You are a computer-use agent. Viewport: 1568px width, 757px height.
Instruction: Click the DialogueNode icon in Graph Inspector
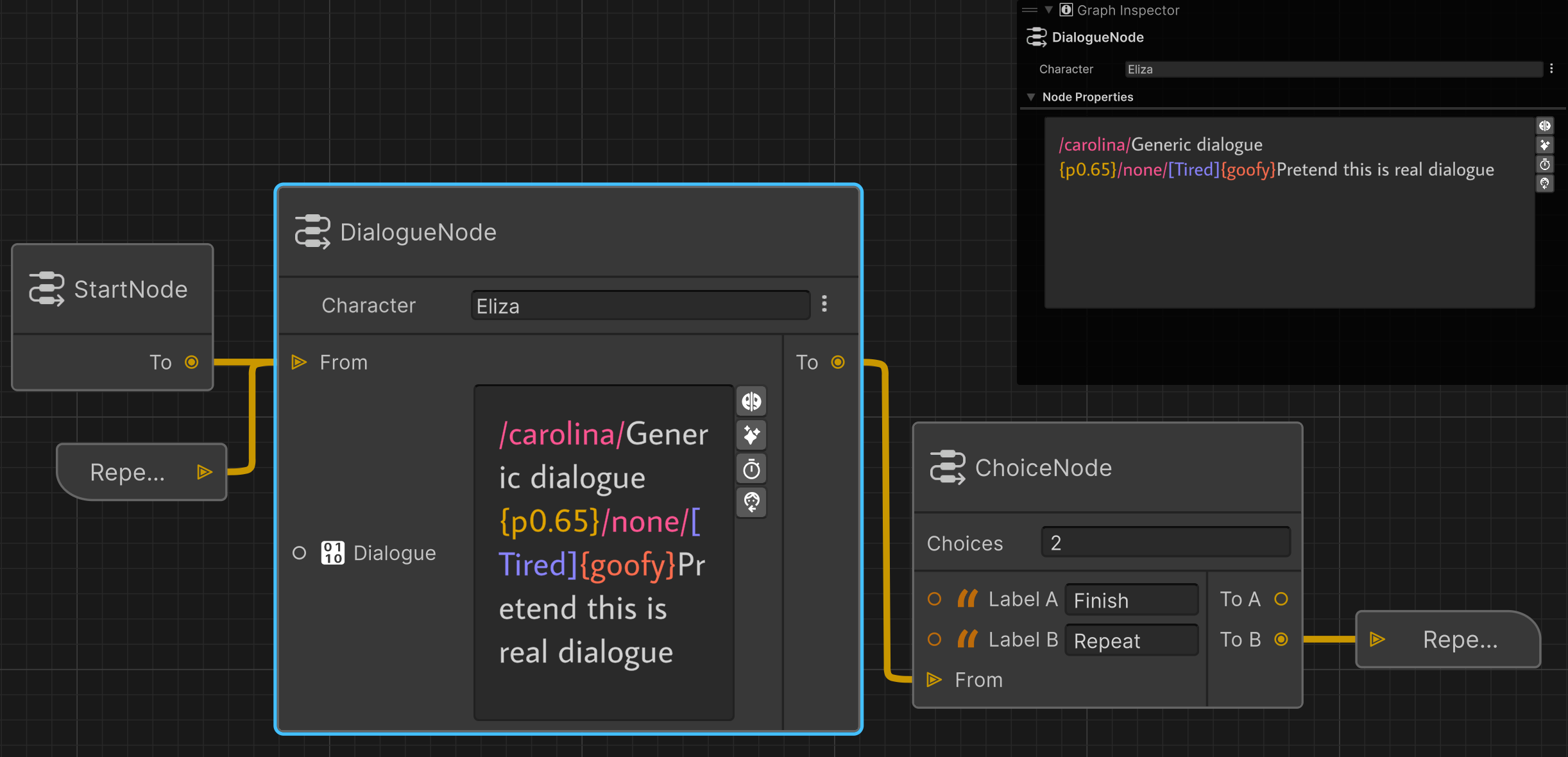click(1036, 37)
